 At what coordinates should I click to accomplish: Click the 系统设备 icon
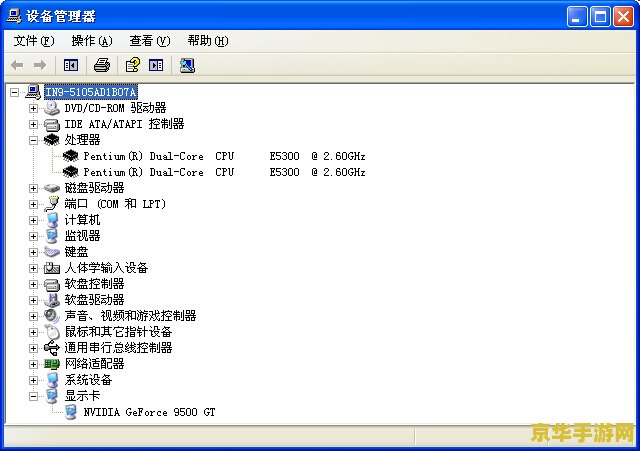52,380
